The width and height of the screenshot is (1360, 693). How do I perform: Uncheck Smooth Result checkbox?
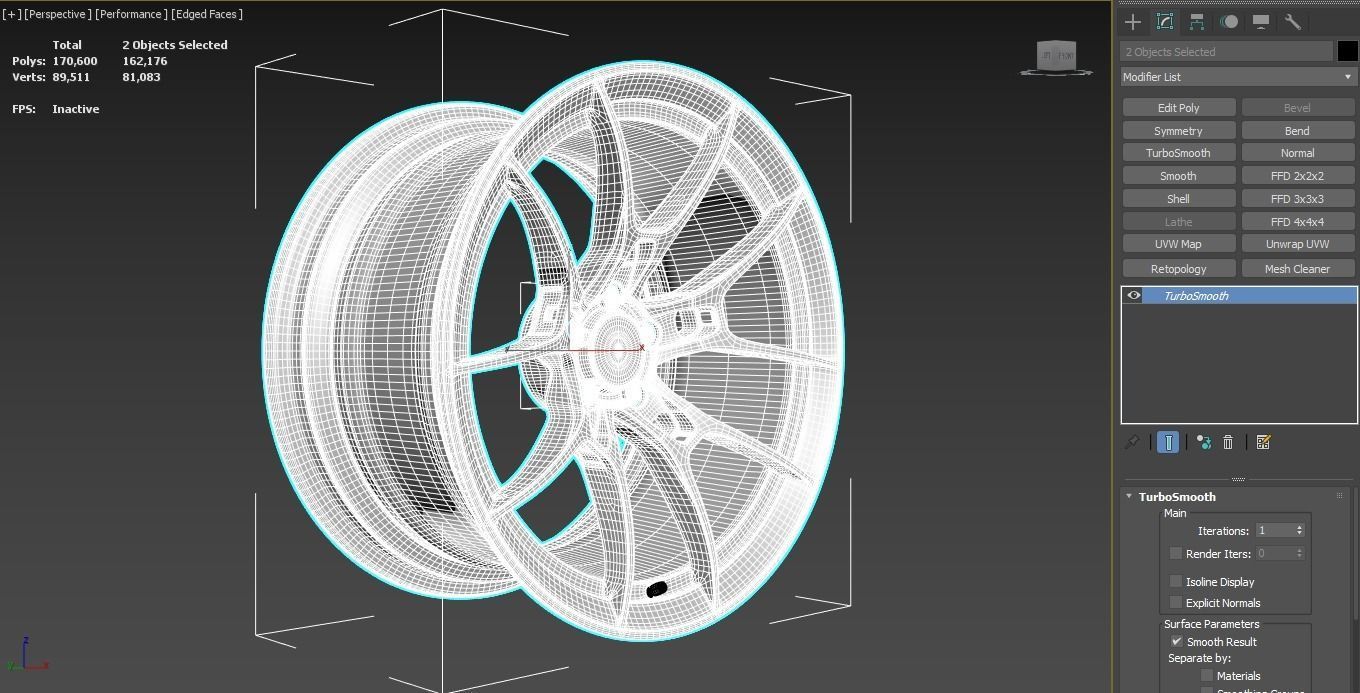pyautogui.click(x=1176, y=641)
